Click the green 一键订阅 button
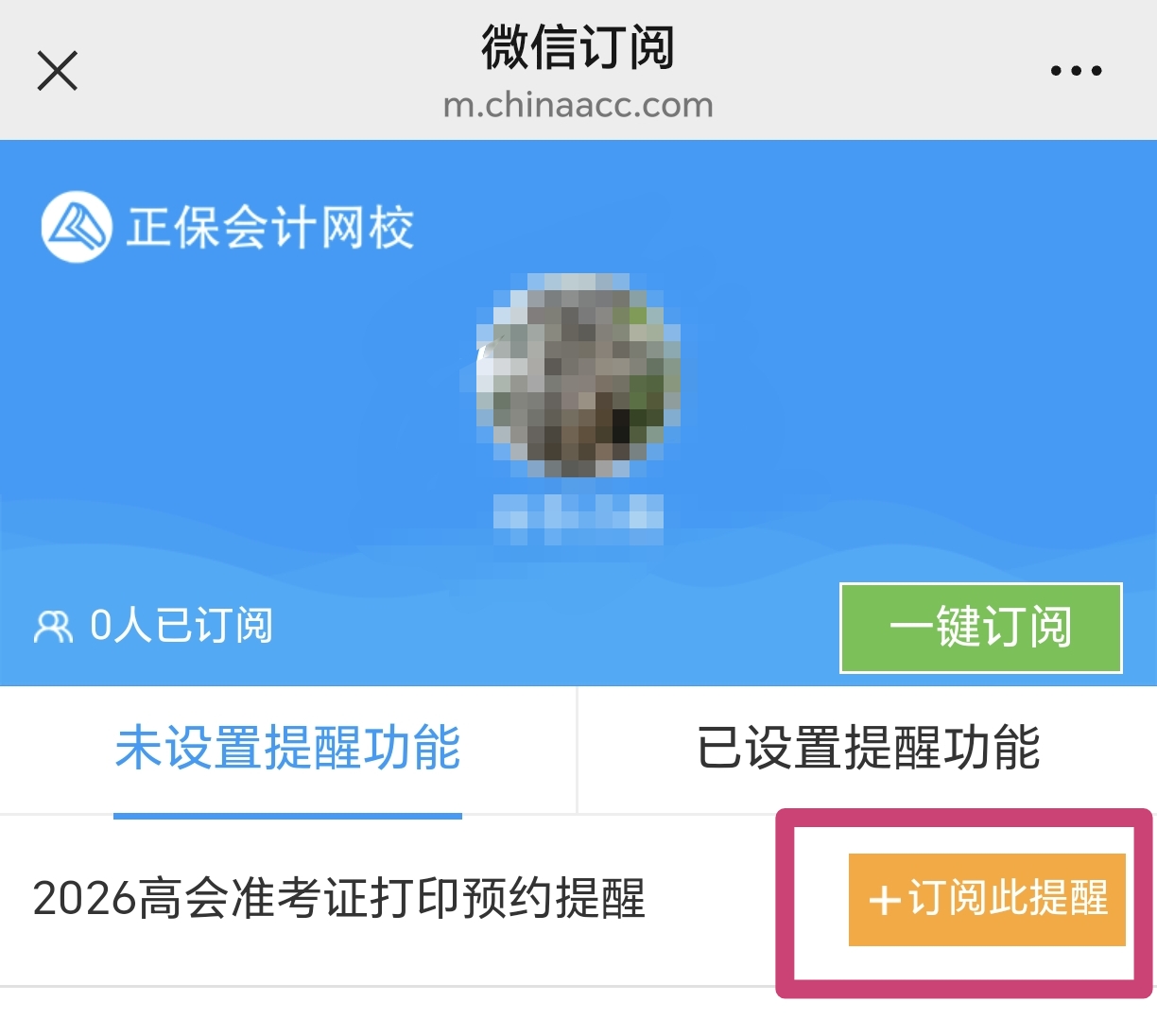Image resolution: width=1157 pixels, height=1036 pixels. click(981, 629)
